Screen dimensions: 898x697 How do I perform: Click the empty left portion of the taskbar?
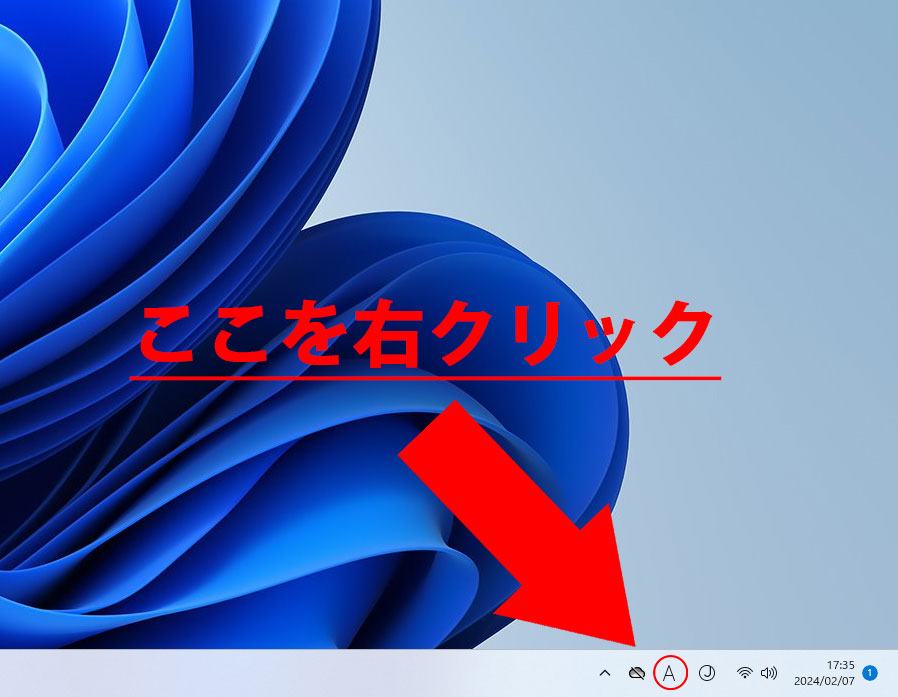point(200,673)
